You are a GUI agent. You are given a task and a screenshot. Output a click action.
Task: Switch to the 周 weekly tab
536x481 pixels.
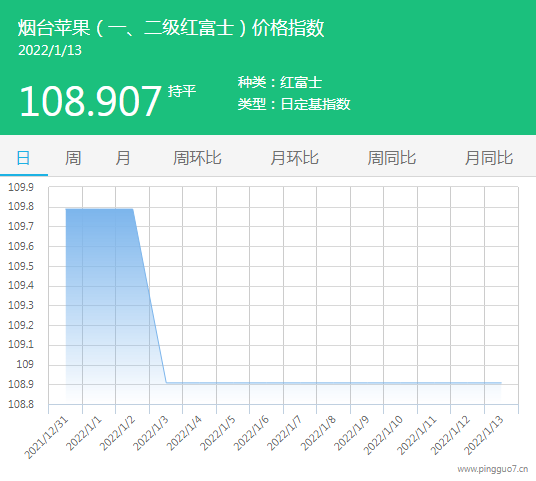[73, 158]
